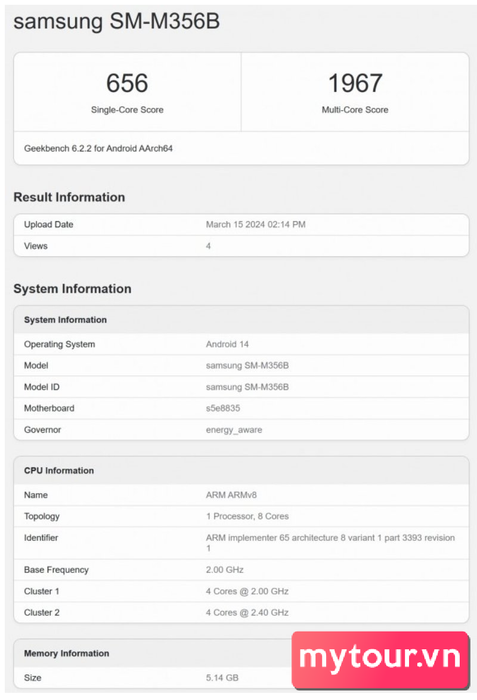The width and height of the screenshot is (477, 700).
Task: Select the CPU Name ARM ARMv8
Action: (x=231, y=495)
